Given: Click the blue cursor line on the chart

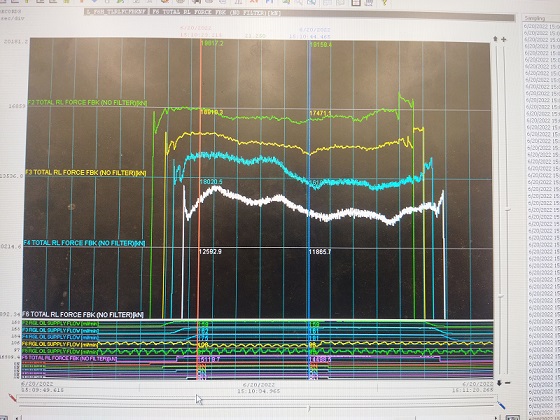Looking at the screenshot, I should 309,179.
